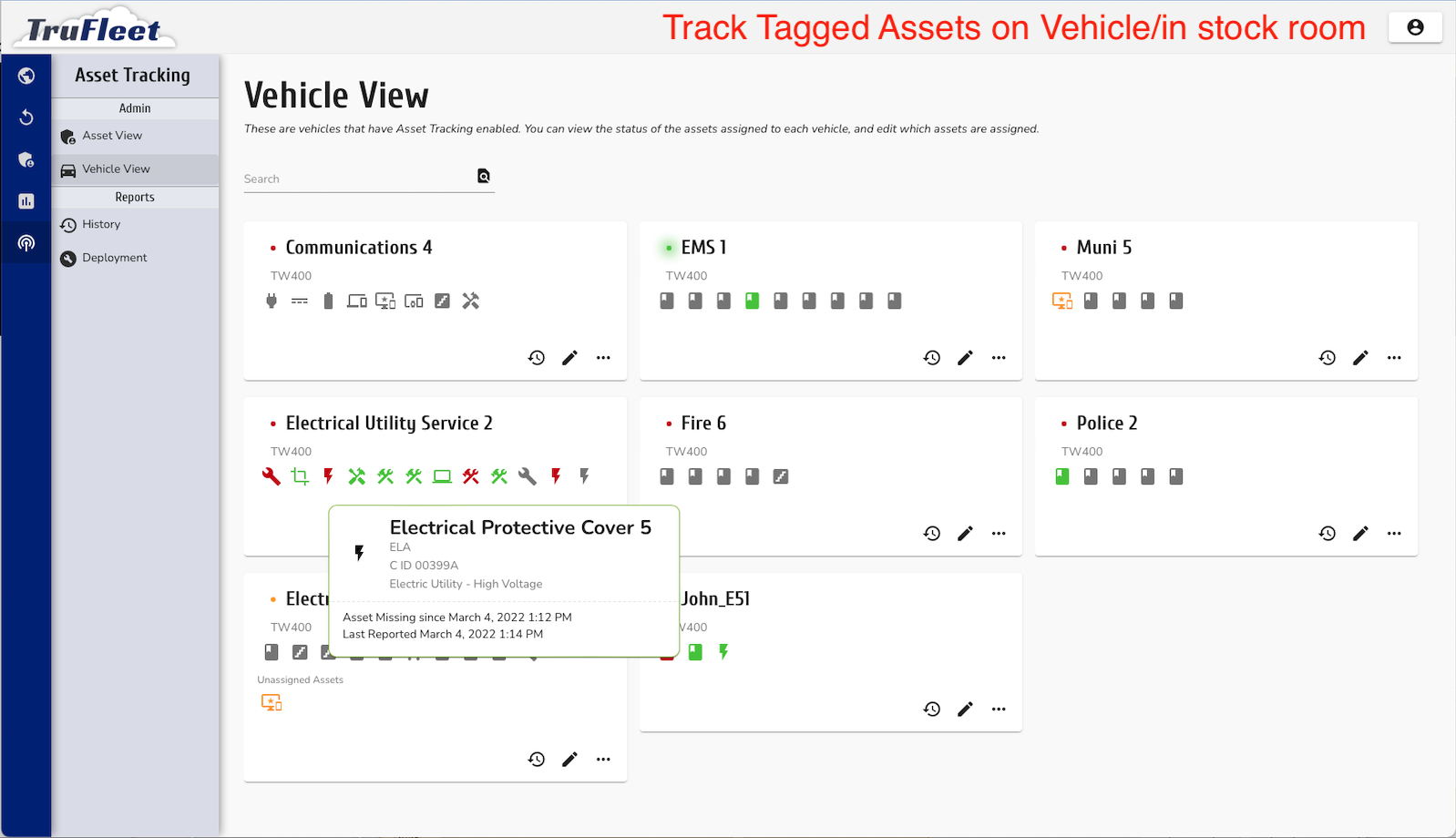Open the user account profile button
Viewport: 1456px width, 838px height.
[1415, 27]
